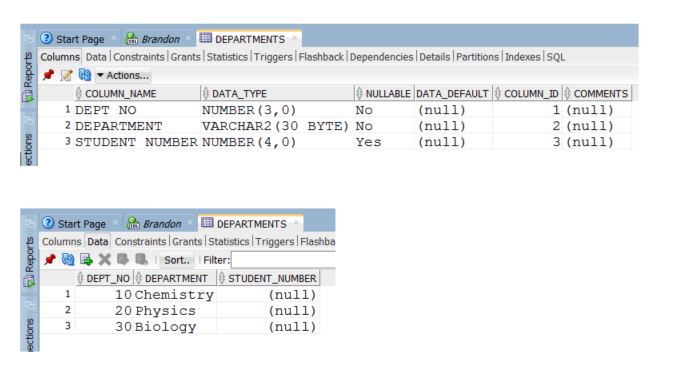Click the Details tab label
681x365 pixels.
(434, 57)
